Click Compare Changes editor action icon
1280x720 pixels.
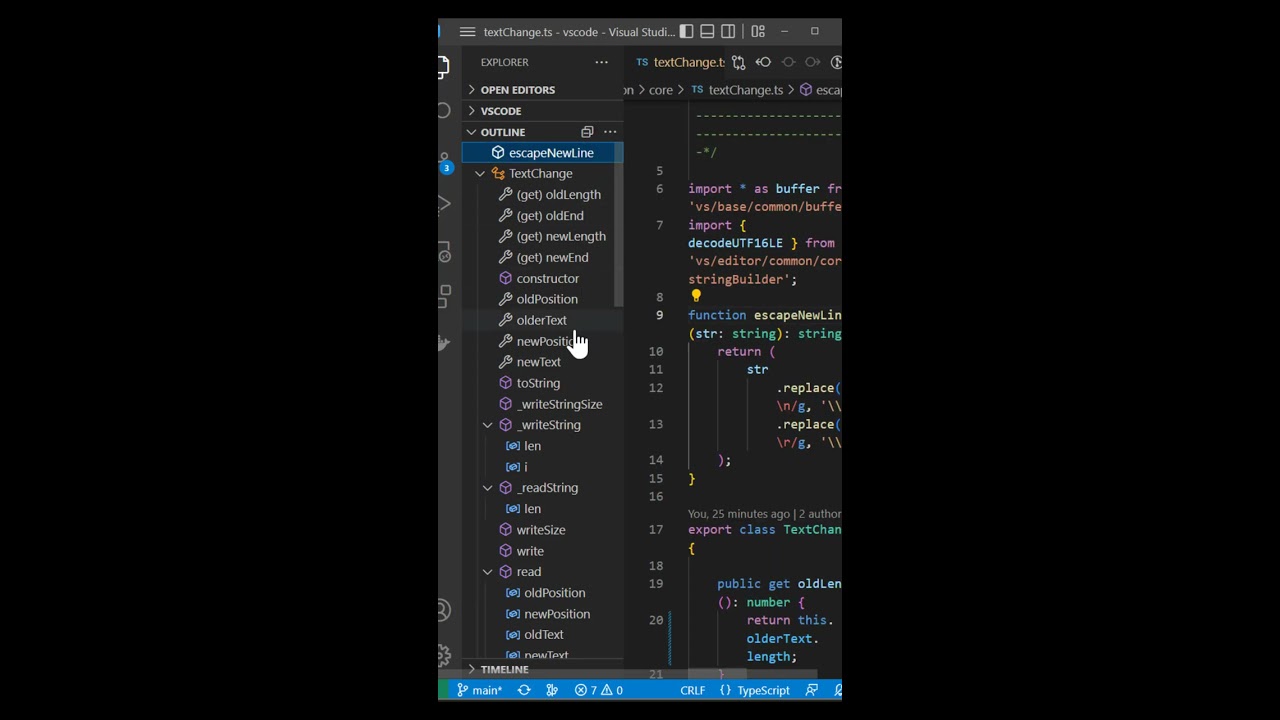click(738, 62)
